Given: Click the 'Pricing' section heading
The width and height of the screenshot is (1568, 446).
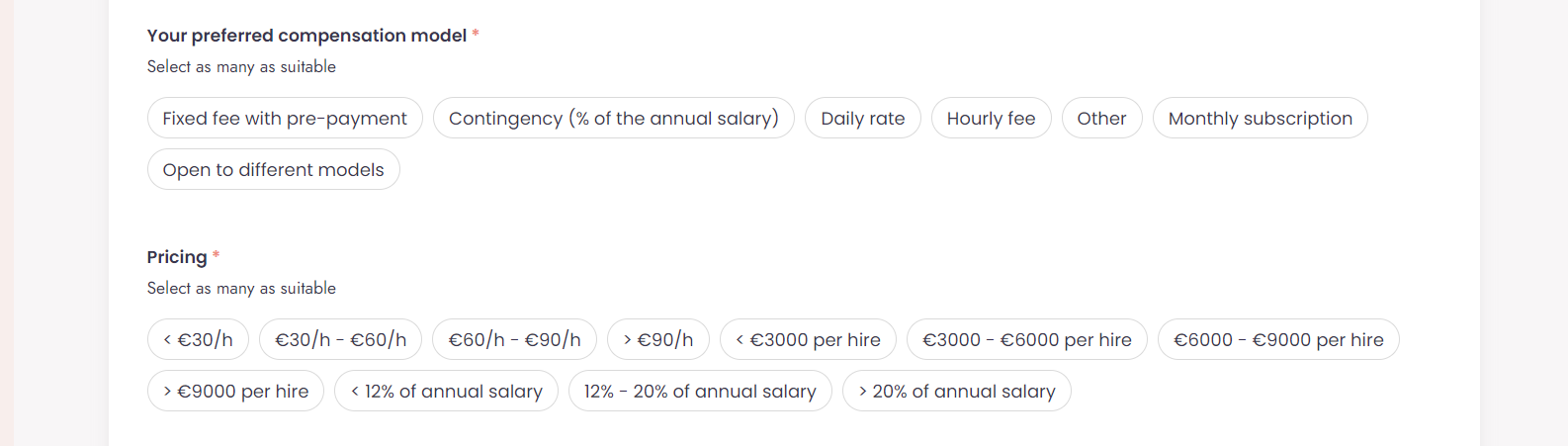Looking at the screenshot, I should pos(177,257).
